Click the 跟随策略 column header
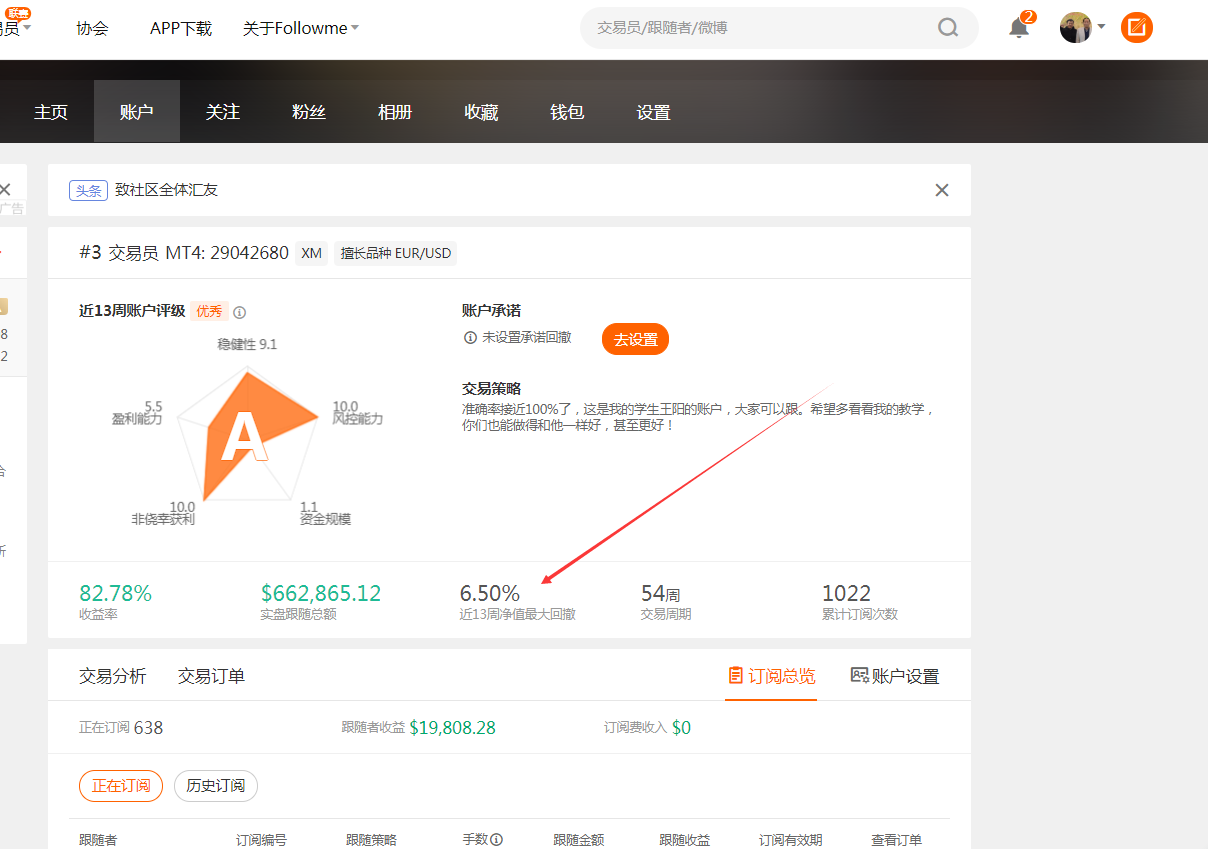Image resolution: width=1208 pixels, height=849 pixels. (x=372, y=840)
